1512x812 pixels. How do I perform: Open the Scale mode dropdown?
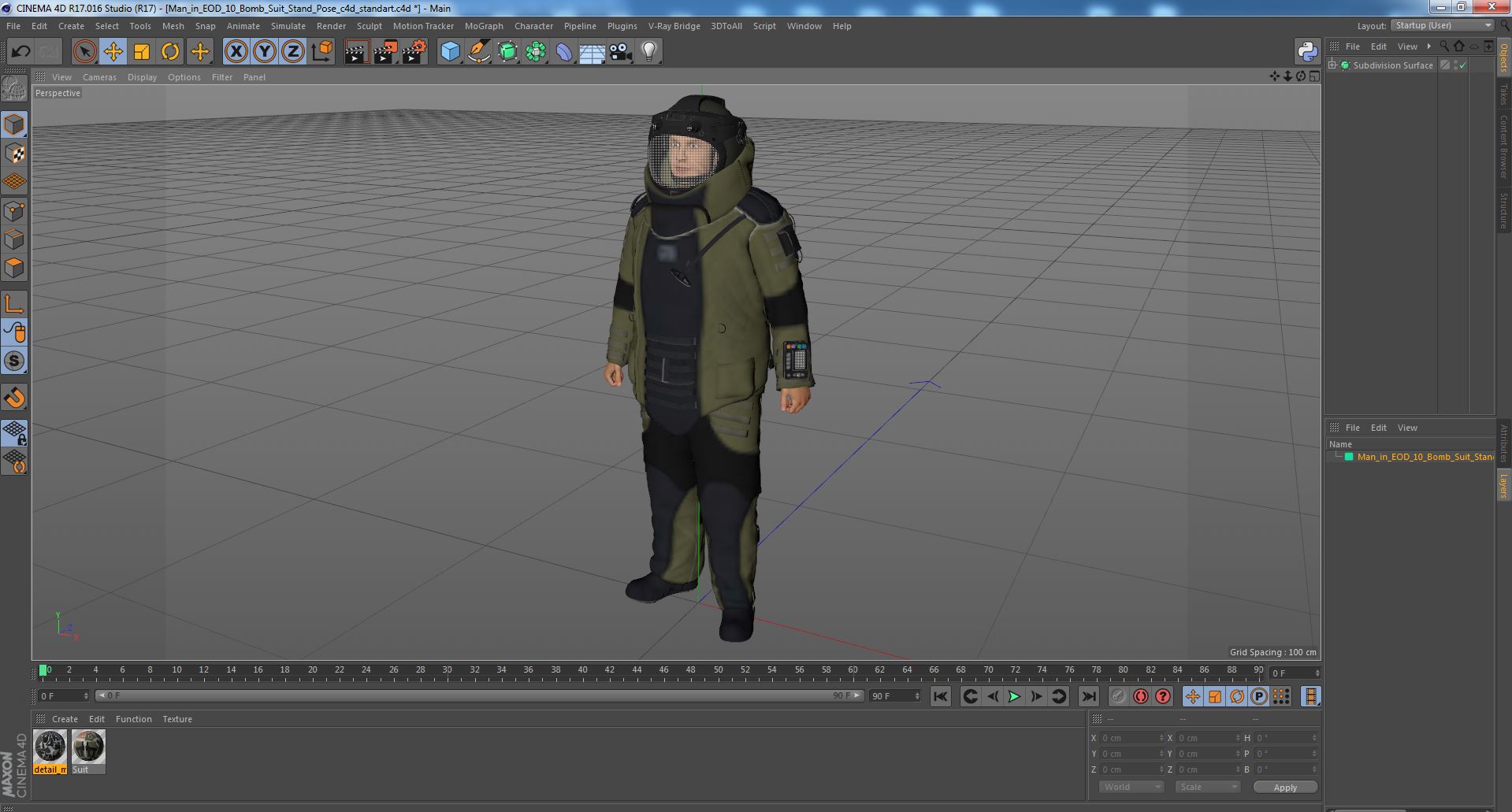[1206, 787]
